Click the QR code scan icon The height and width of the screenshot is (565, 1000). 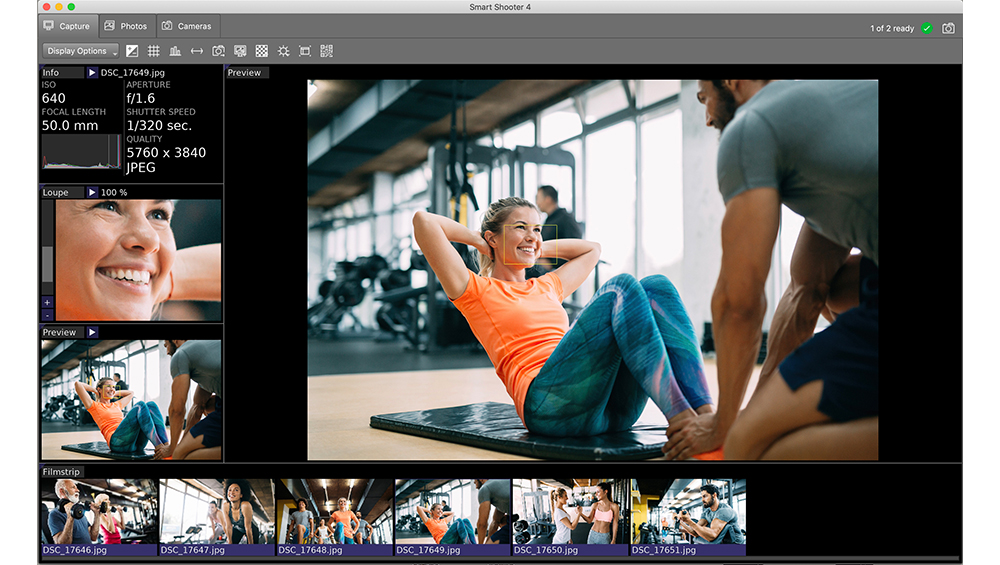click(x=327, y=51)
